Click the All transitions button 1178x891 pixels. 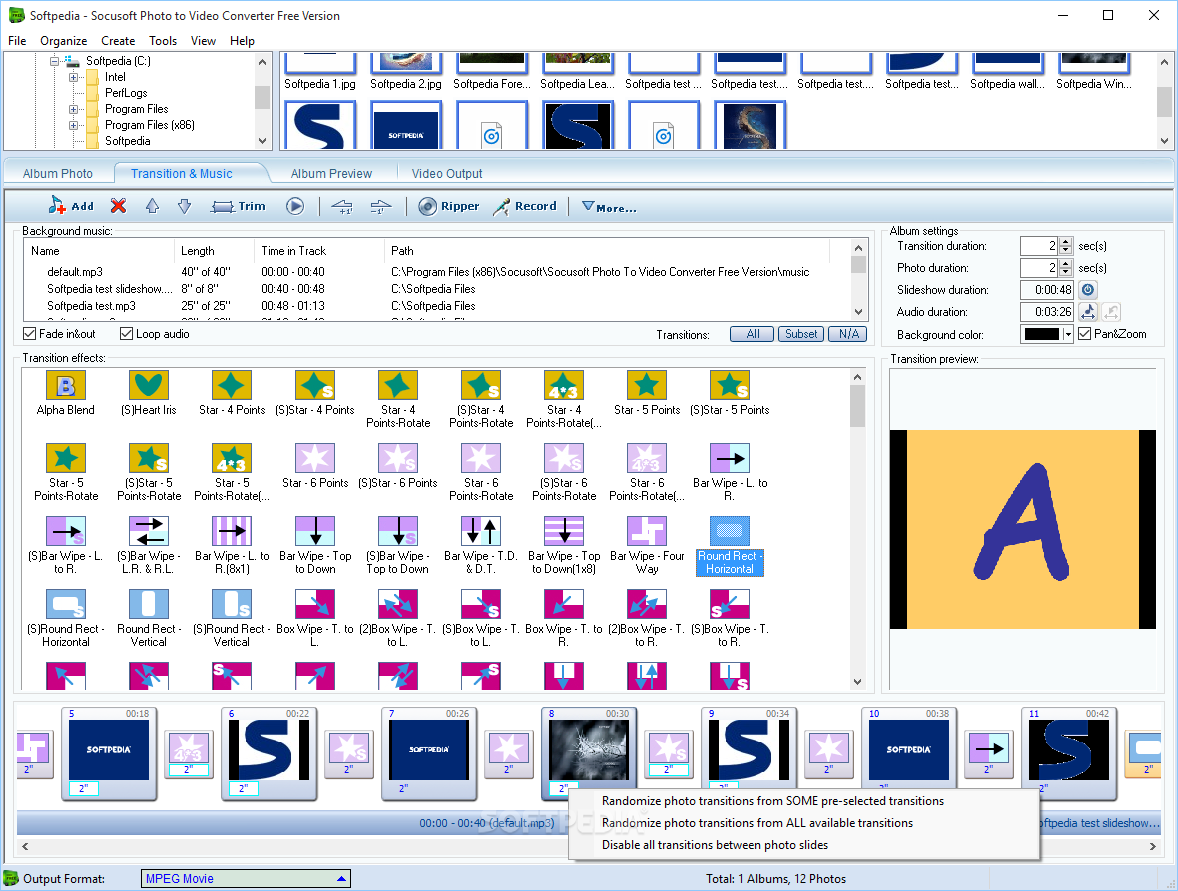(x=752, y=334)
